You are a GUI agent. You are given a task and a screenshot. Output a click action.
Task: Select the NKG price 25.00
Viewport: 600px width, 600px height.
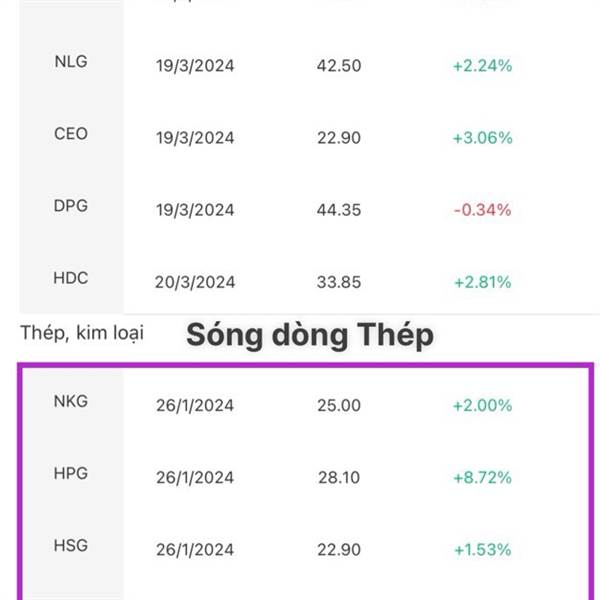coord(337,405)
